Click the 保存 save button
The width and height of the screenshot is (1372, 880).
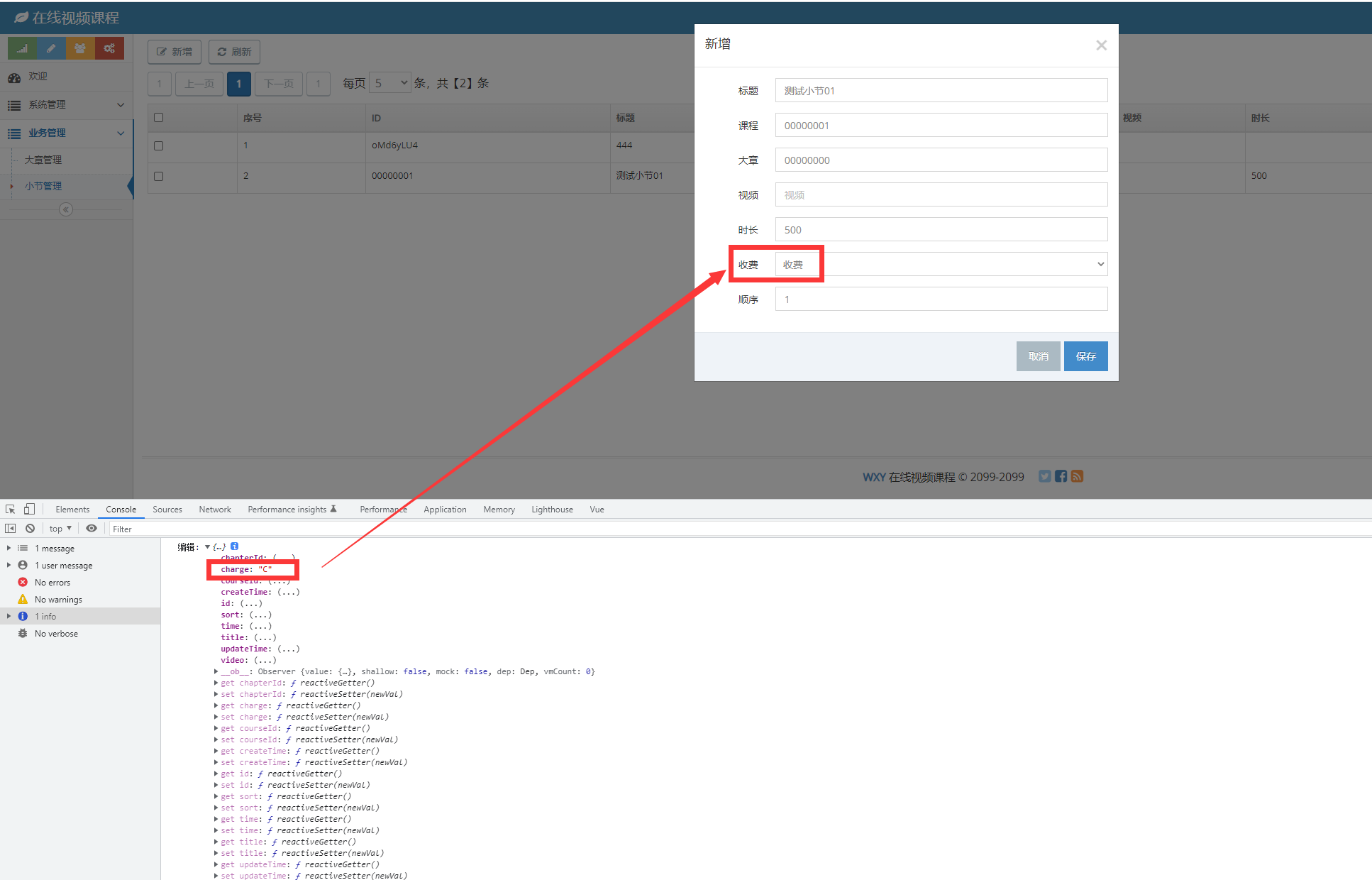1085,356
